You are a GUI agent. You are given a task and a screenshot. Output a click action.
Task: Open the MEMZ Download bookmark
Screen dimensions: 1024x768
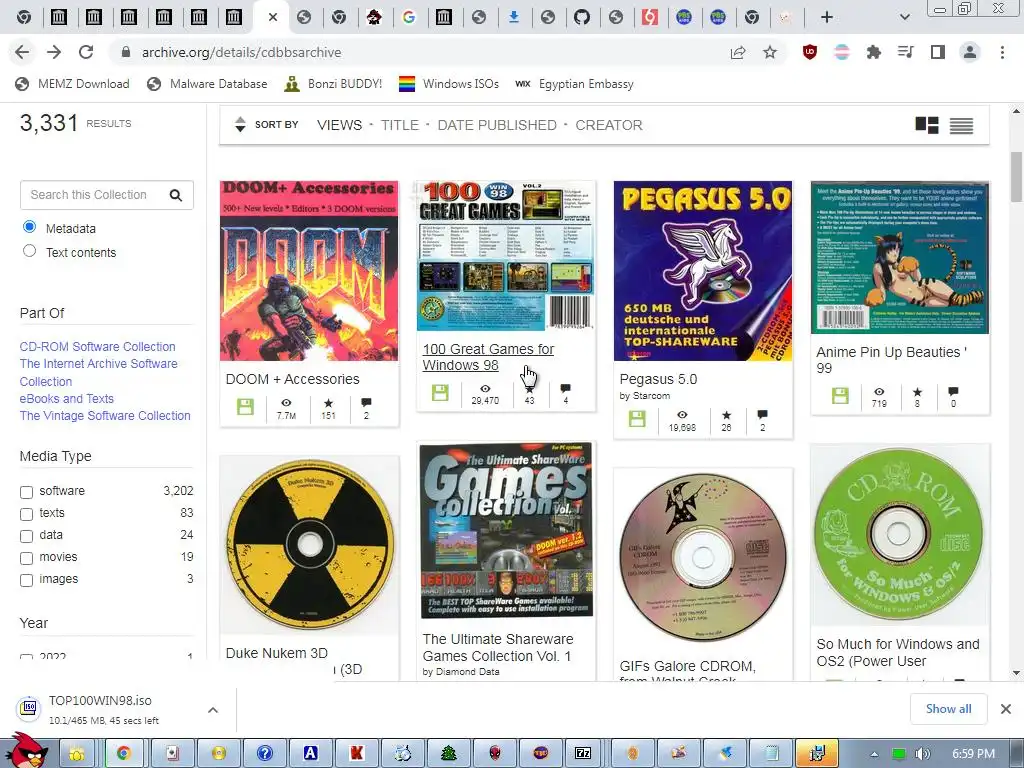[72, 84]
